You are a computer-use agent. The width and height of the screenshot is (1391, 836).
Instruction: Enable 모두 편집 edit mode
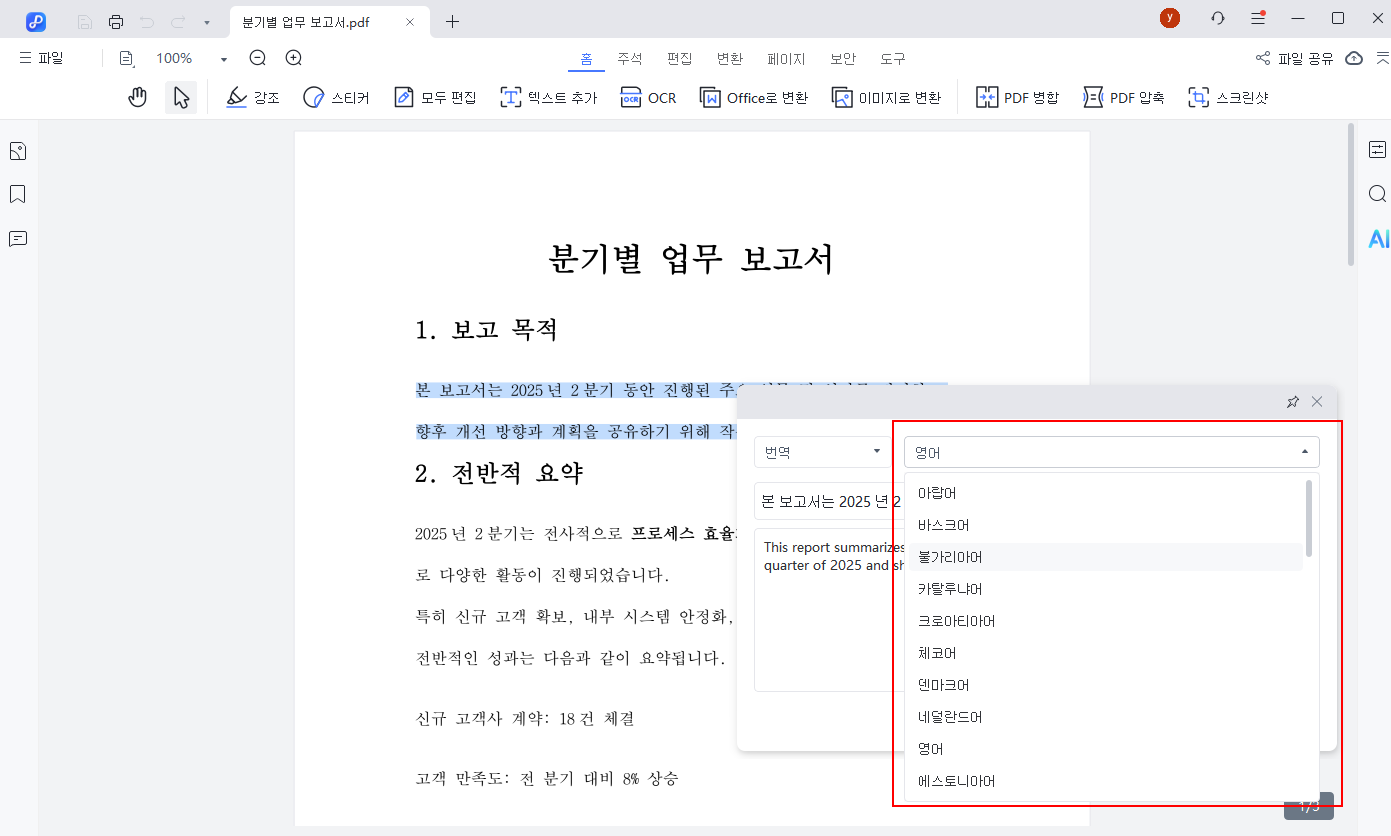click(x=434, y=97)
